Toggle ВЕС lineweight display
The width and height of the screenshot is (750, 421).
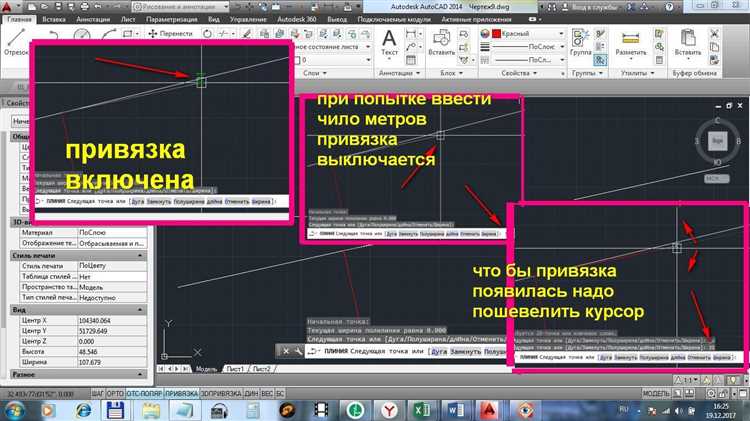(267, 393)
